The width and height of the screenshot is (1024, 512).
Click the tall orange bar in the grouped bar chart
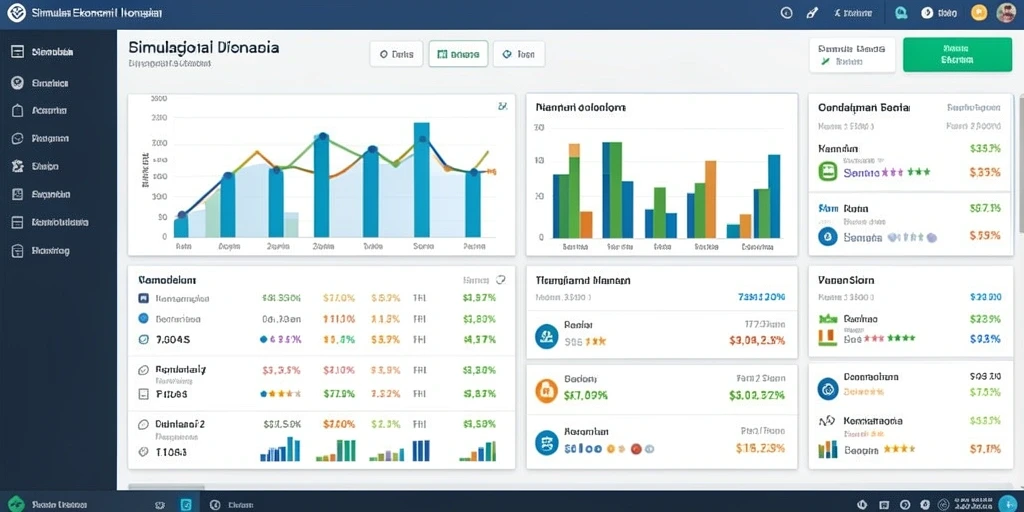[x=711, y=199]
